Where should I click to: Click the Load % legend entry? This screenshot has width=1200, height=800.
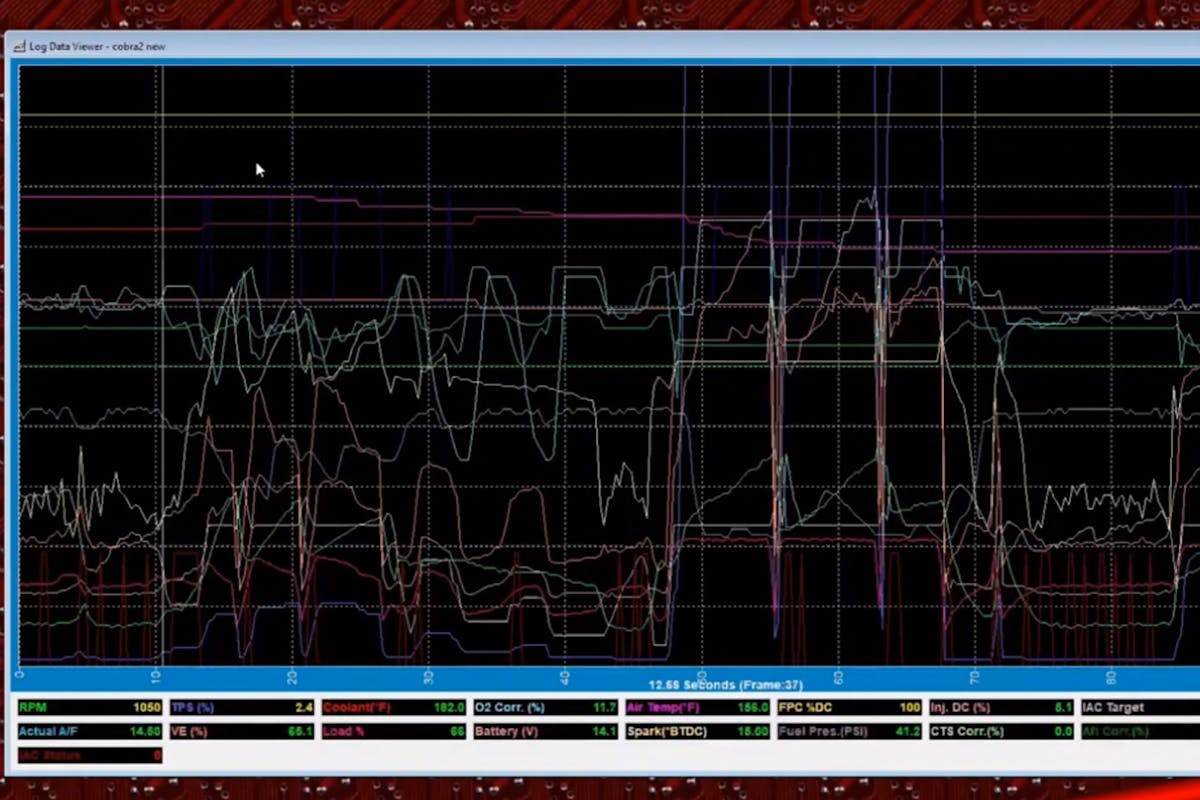(393, 731)
